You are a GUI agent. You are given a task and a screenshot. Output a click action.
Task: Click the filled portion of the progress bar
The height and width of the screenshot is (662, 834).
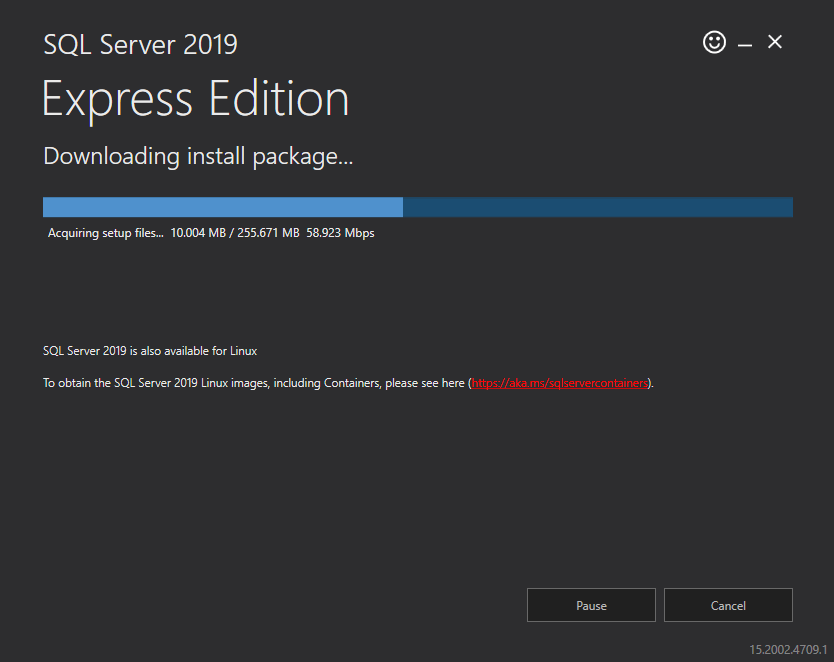pos(222,207)
